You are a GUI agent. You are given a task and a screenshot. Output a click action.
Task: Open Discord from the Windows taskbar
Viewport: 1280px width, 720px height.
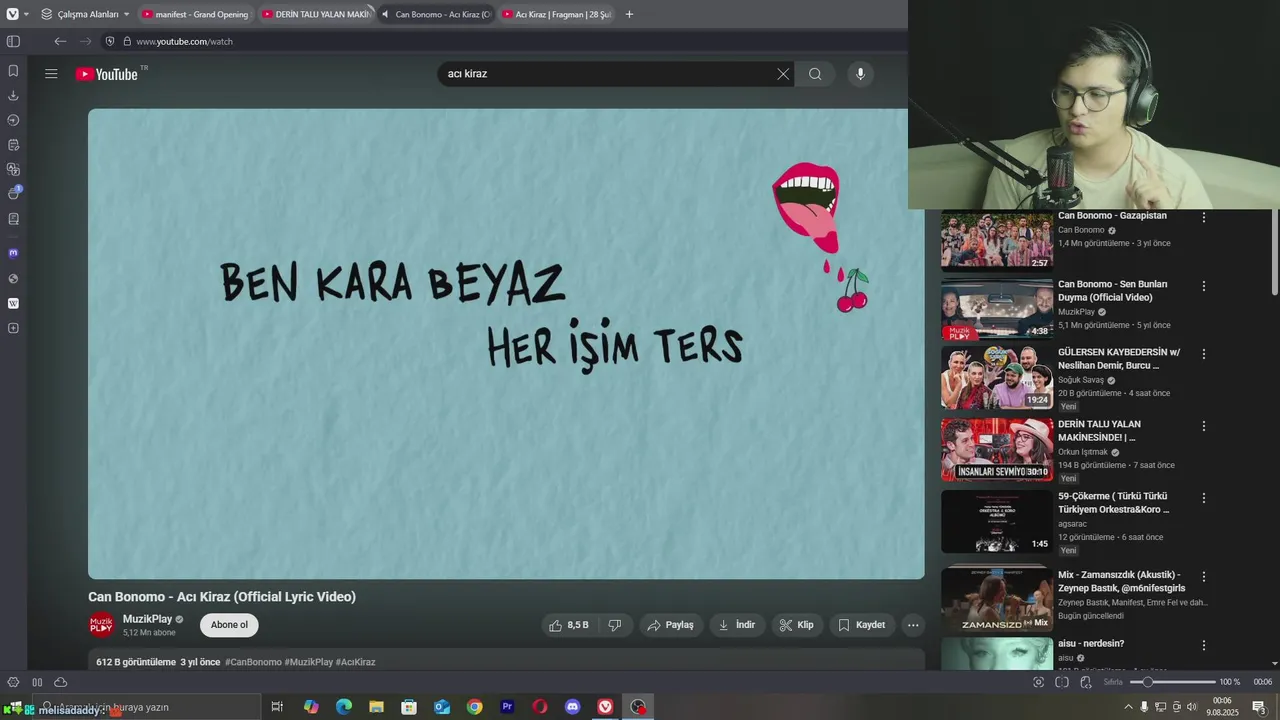click(x=572, y=707)
